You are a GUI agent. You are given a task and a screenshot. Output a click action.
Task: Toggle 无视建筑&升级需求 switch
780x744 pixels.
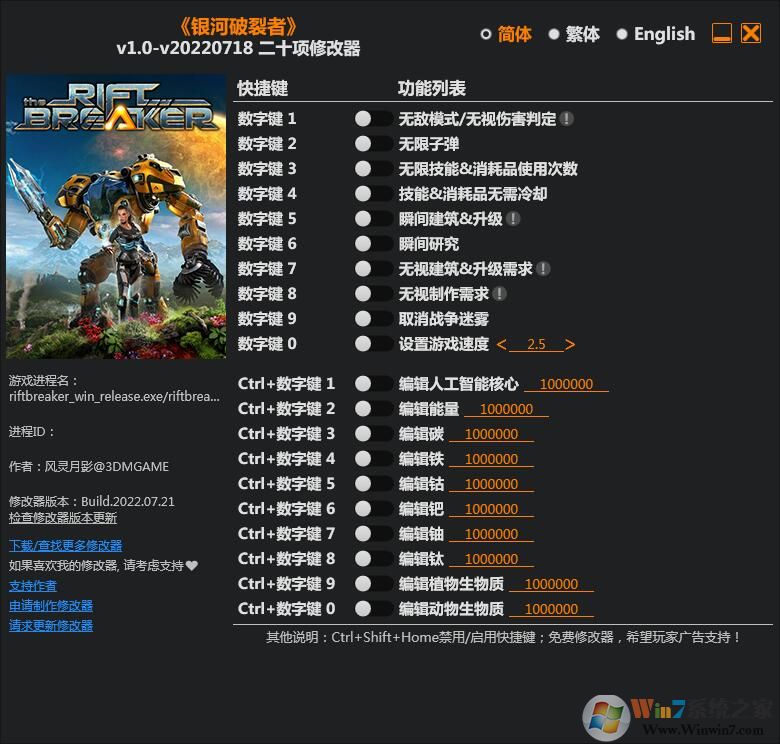[x=374, y=269]
